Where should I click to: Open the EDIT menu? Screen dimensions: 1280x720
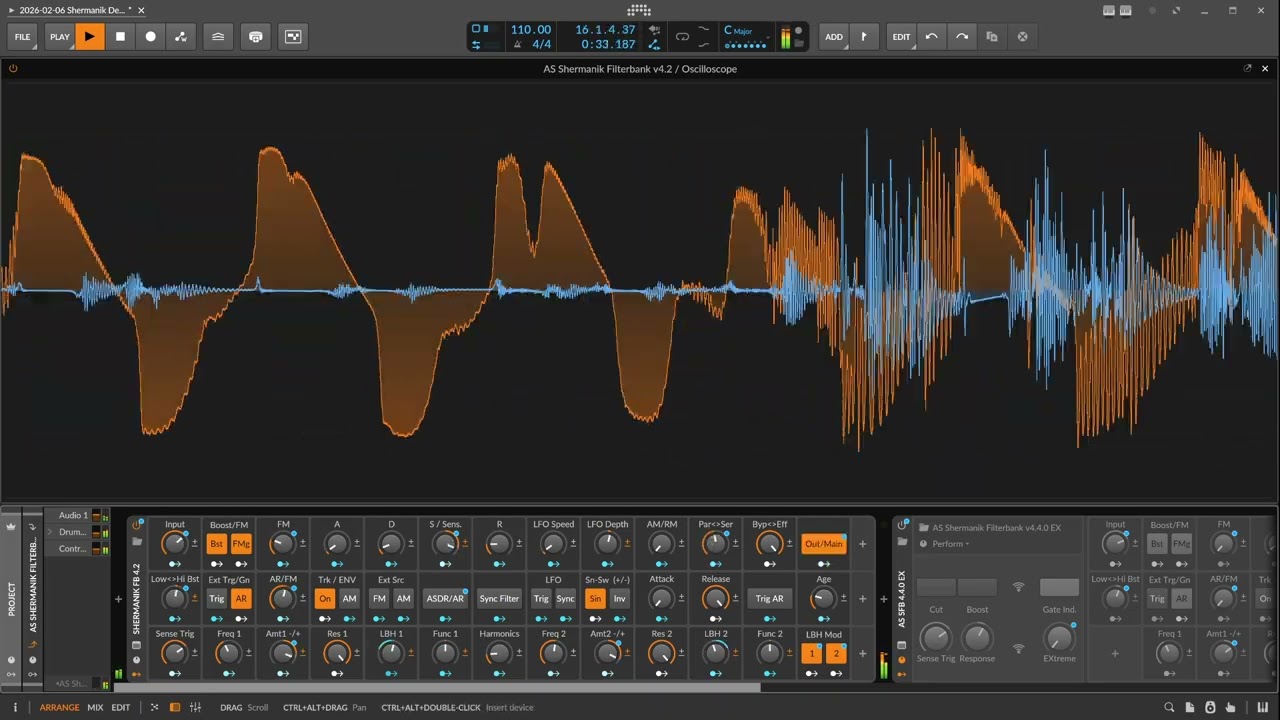902,37
